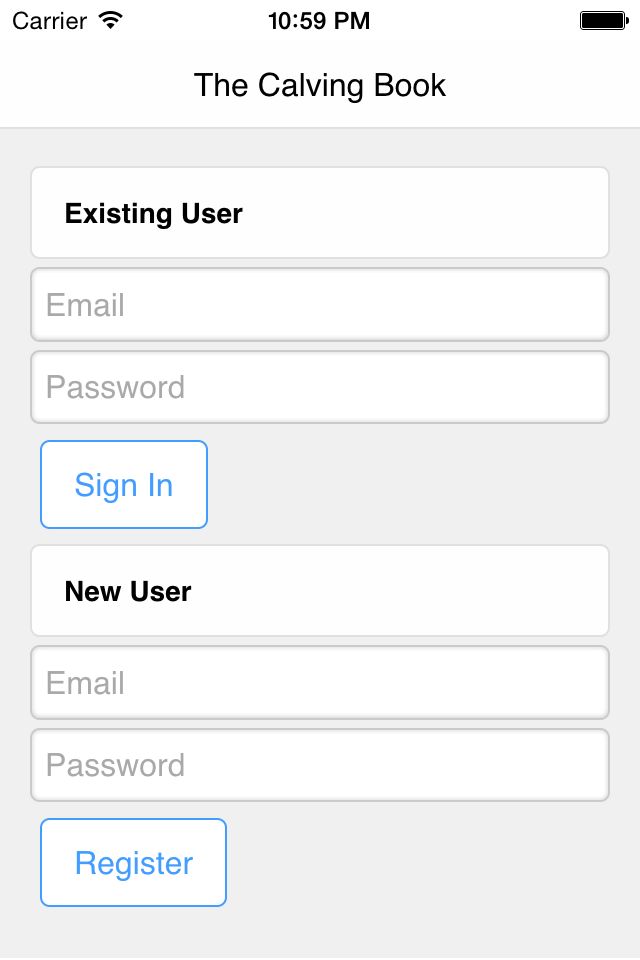Click the Password input above Sign In
The width and height of the screenshot is (640, 960).
coord(320,387)
